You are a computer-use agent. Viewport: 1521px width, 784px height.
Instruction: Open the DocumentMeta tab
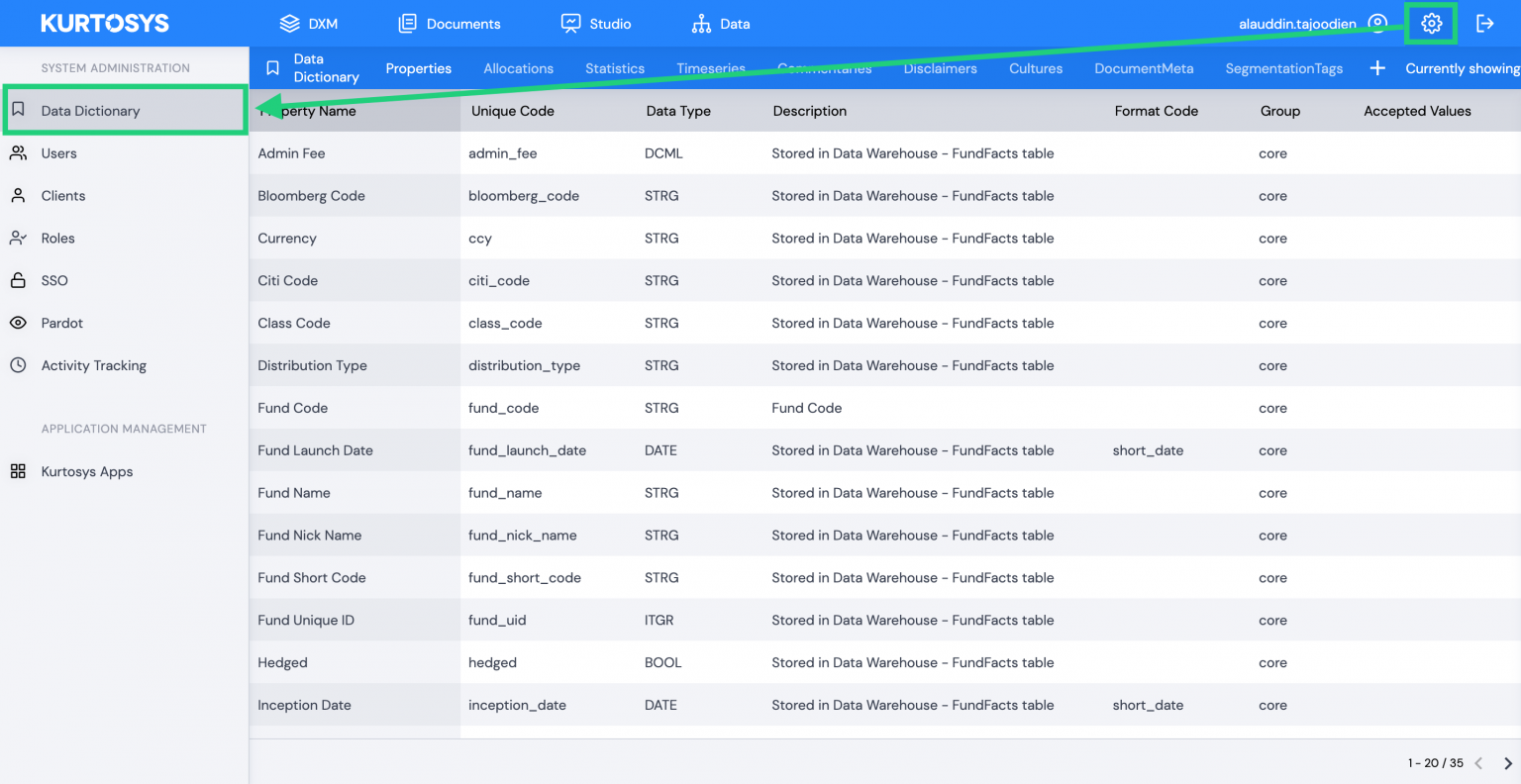point(1144,68)
